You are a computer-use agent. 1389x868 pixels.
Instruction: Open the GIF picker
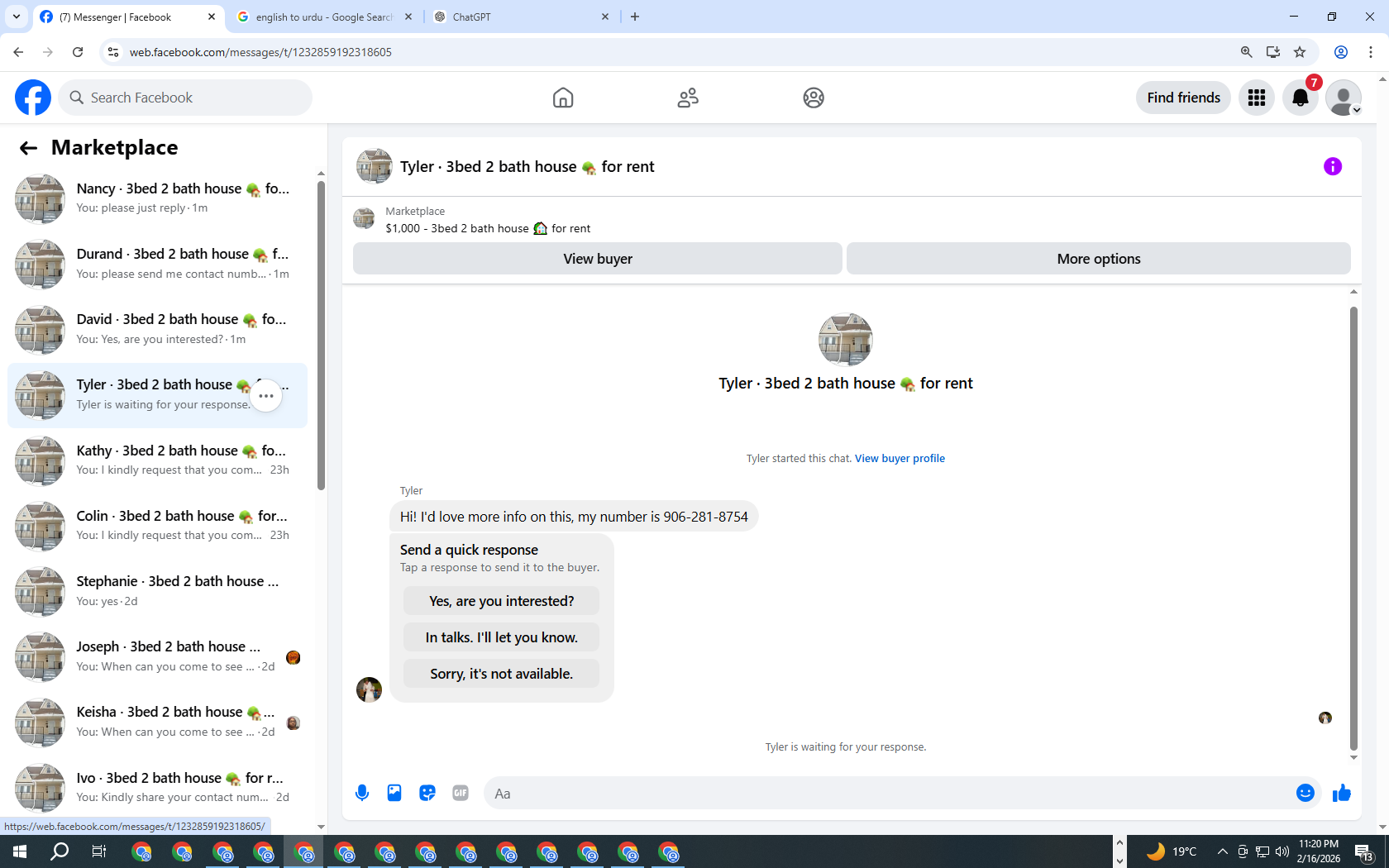(461, 794)
